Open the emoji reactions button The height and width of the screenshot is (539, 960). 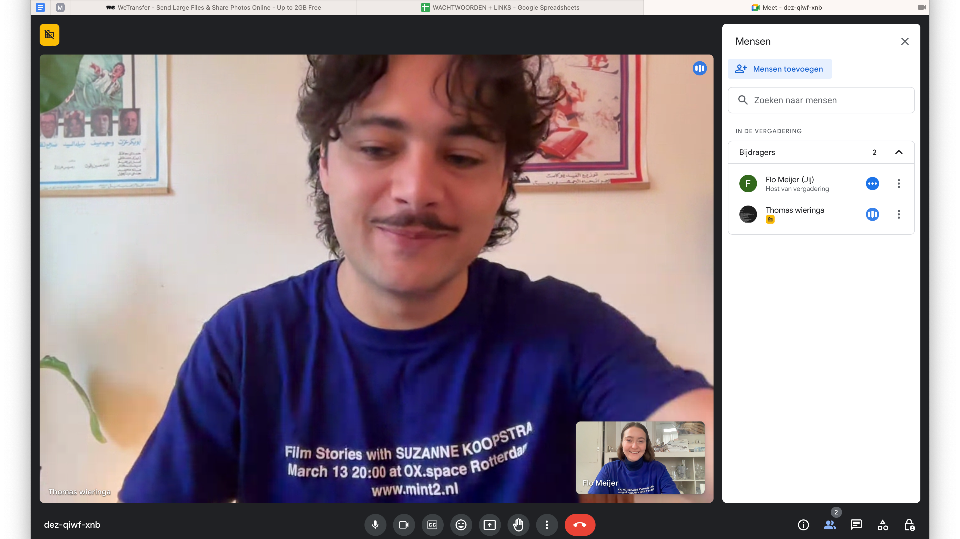pos(461,525)
